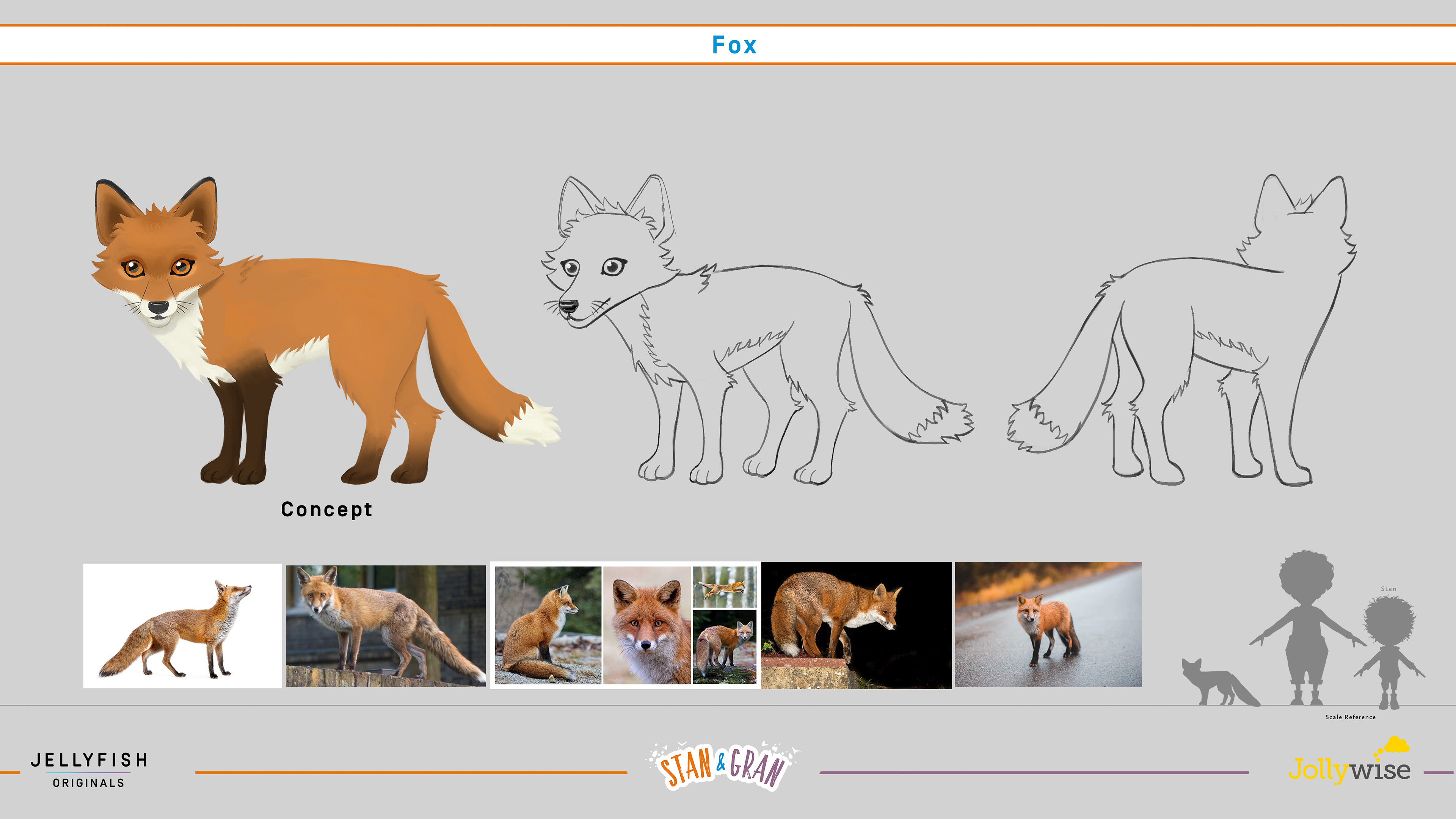The height and width of the screenshot is (819, 1456).
Task: Click the fox on wet road photo
Action: pos(1048,624)
